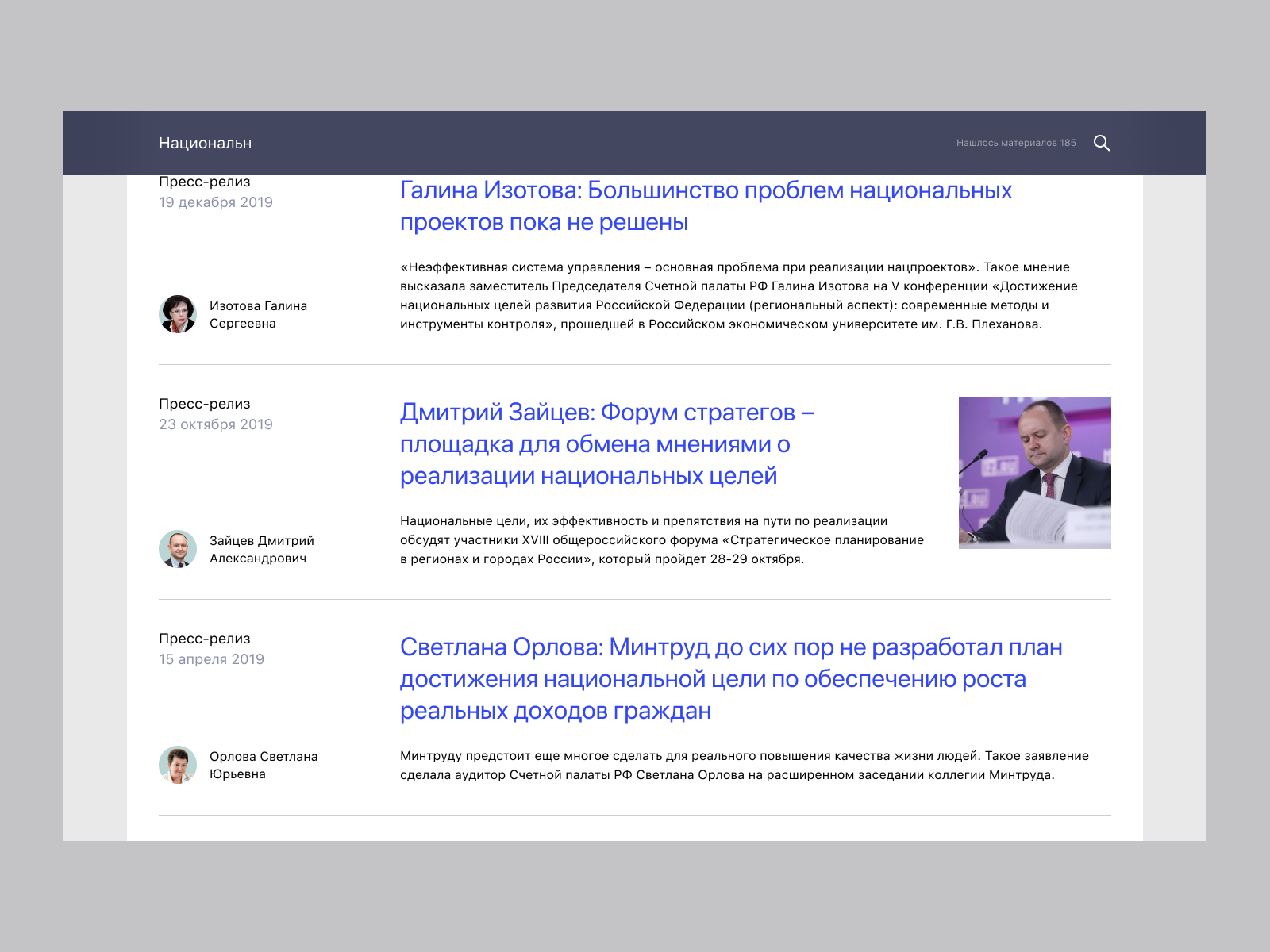Click the Пресс-релиз label above 23 октября 2019
This screenshot has width=1270, height=952.
[204, 404]
